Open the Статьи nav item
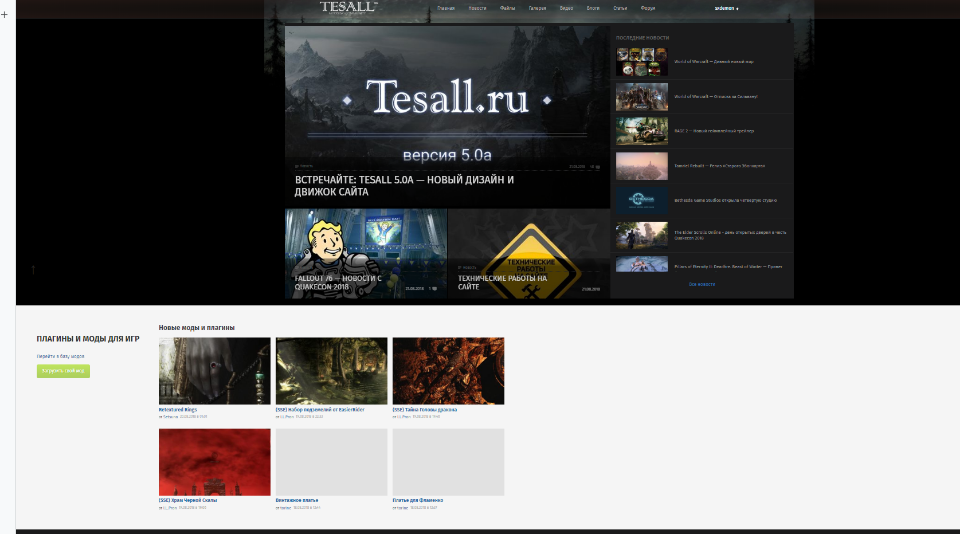Screen dimensions: 960x534 620,9
